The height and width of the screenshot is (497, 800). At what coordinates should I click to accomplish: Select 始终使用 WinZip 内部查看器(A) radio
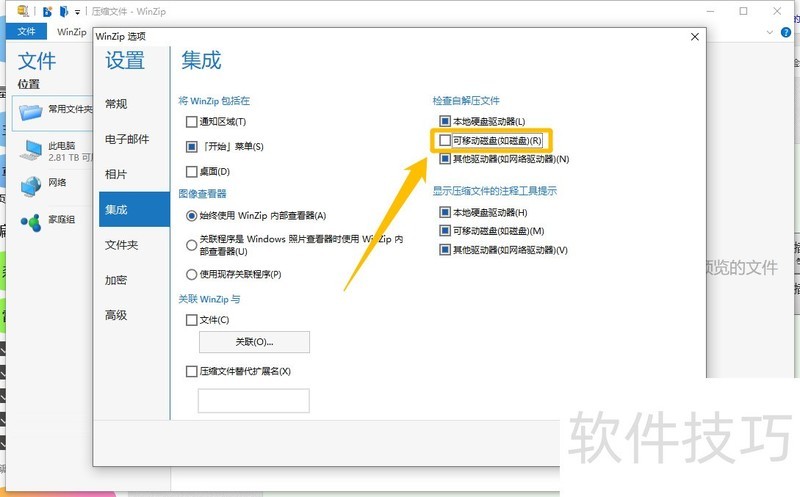191,216
